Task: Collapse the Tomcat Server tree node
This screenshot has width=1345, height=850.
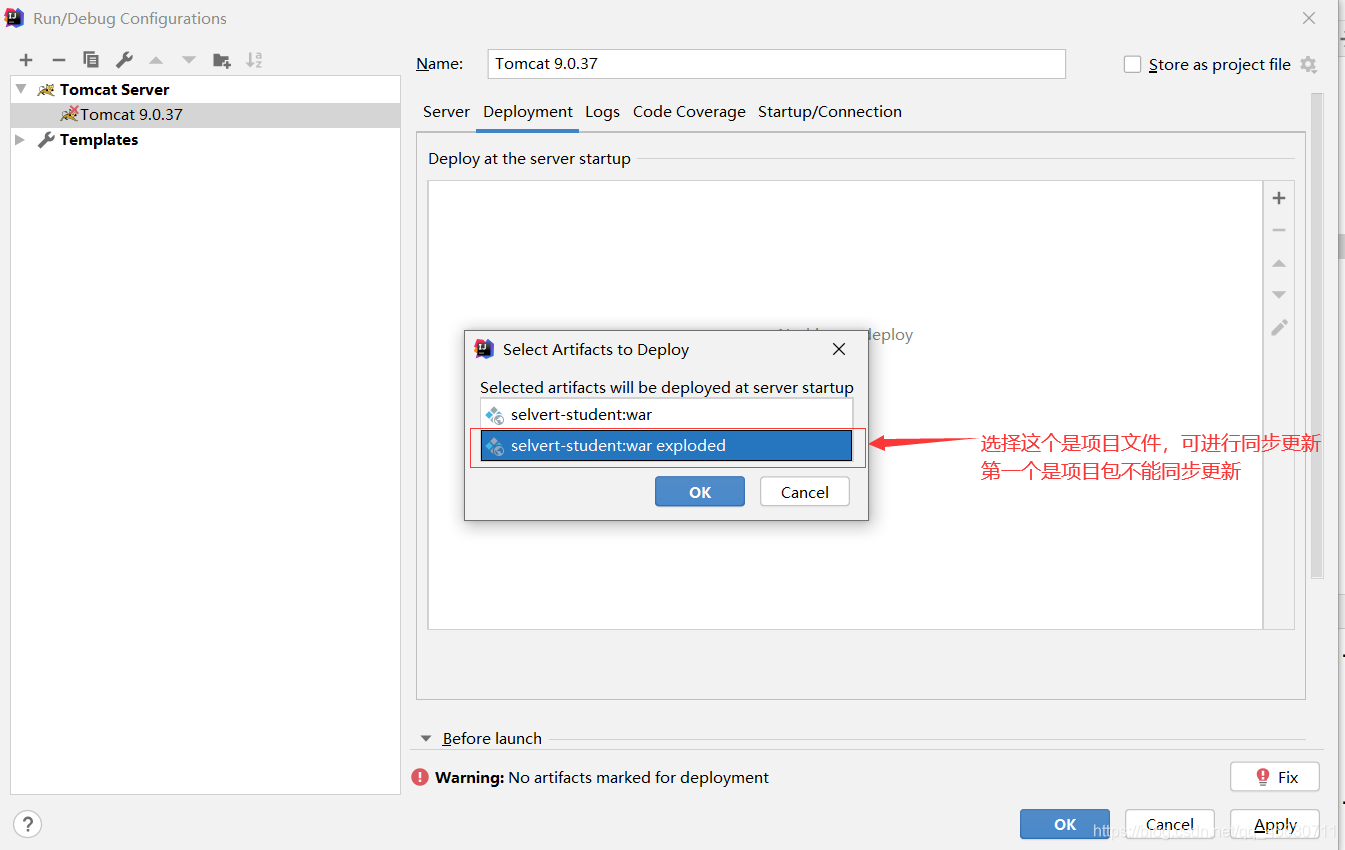Action: pyautogui.click(x=21, y=89)
